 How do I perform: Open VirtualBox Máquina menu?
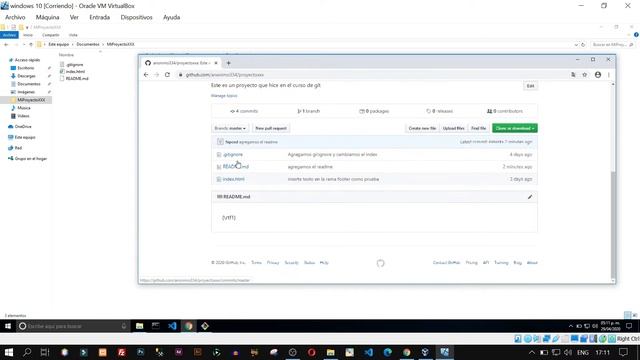pyautogui.click(x=47, y=17)
